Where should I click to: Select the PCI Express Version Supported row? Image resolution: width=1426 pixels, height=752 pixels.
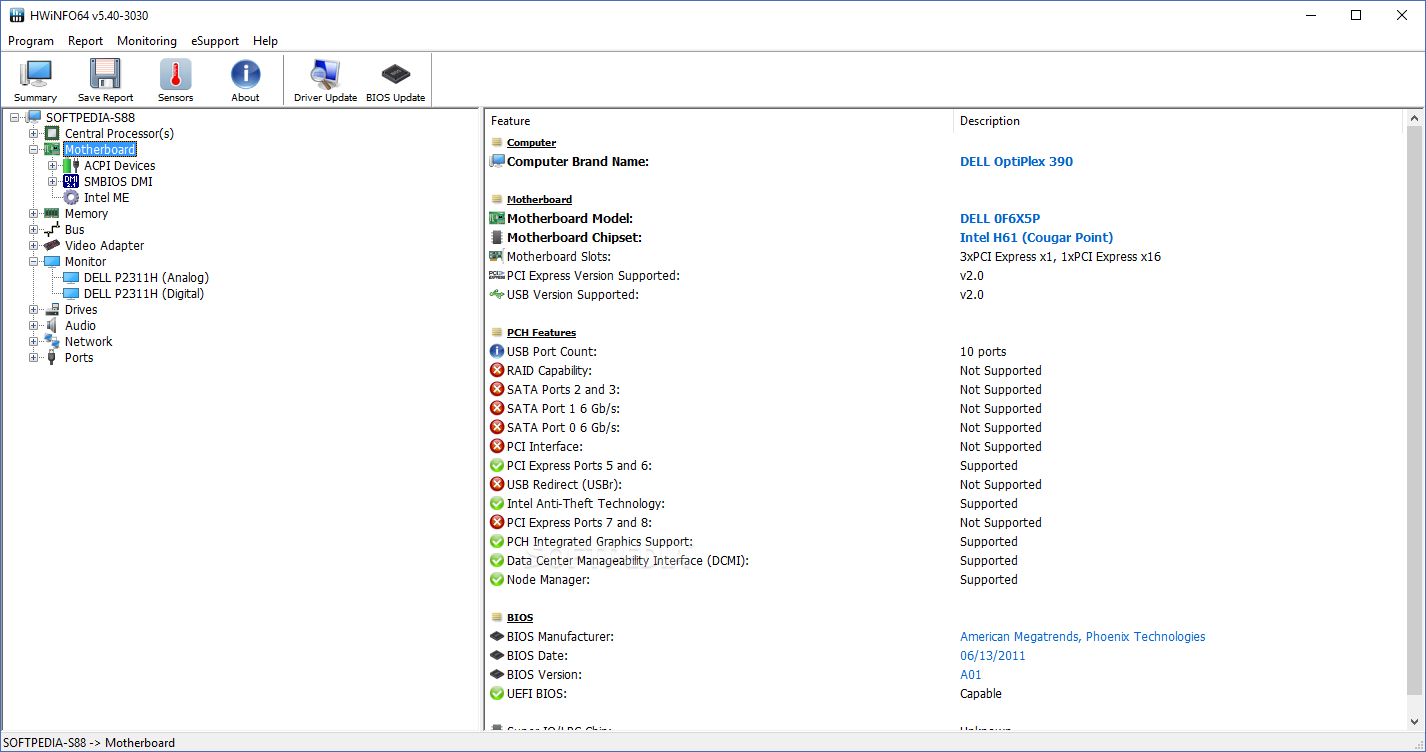pyautogui.click(x=946, y=276)
